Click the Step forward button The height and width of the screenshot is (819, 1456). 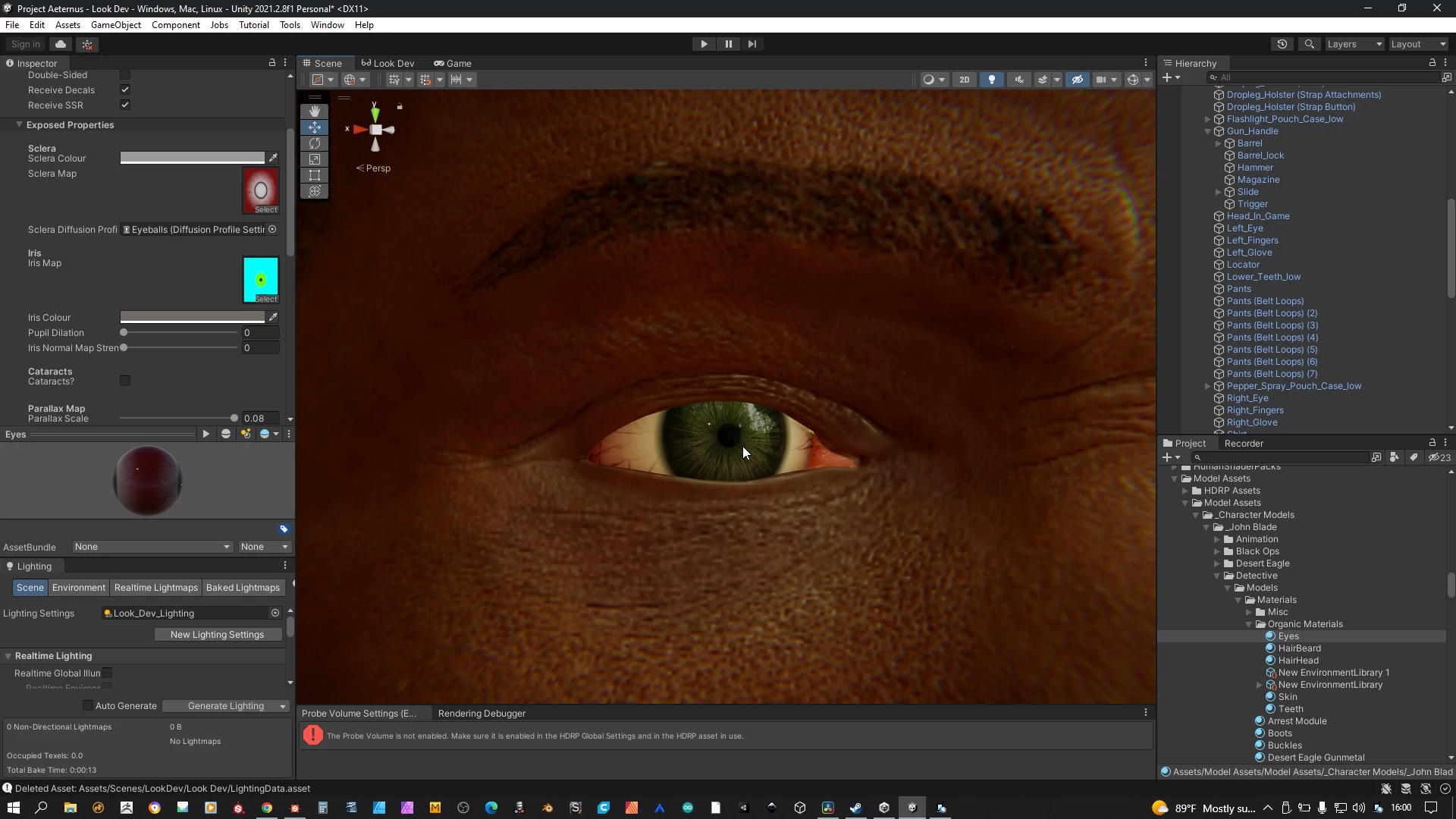(752, 44)
